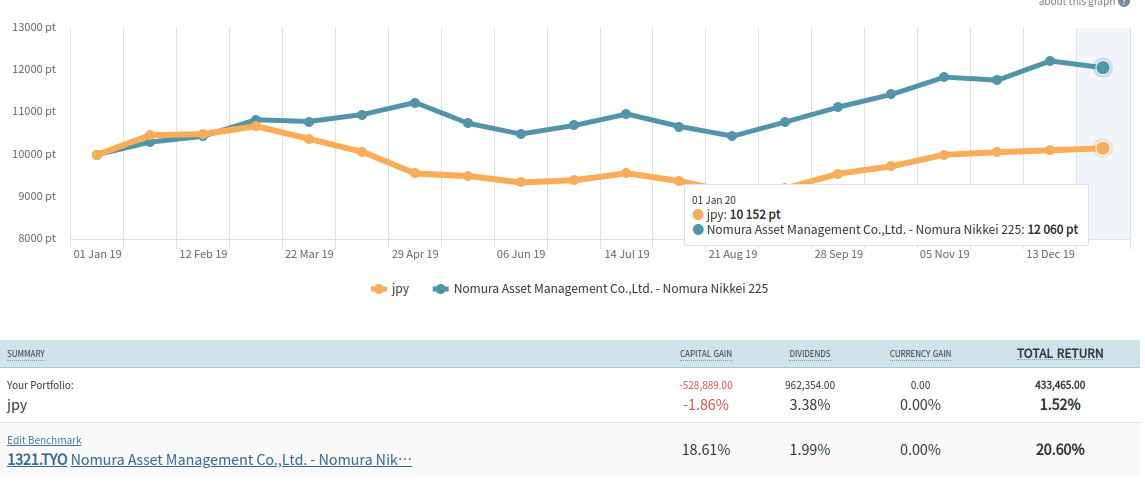Click the 'about this graph' help icon
The width and height of the screenshot is (1145, 483).
point(1124,3)
